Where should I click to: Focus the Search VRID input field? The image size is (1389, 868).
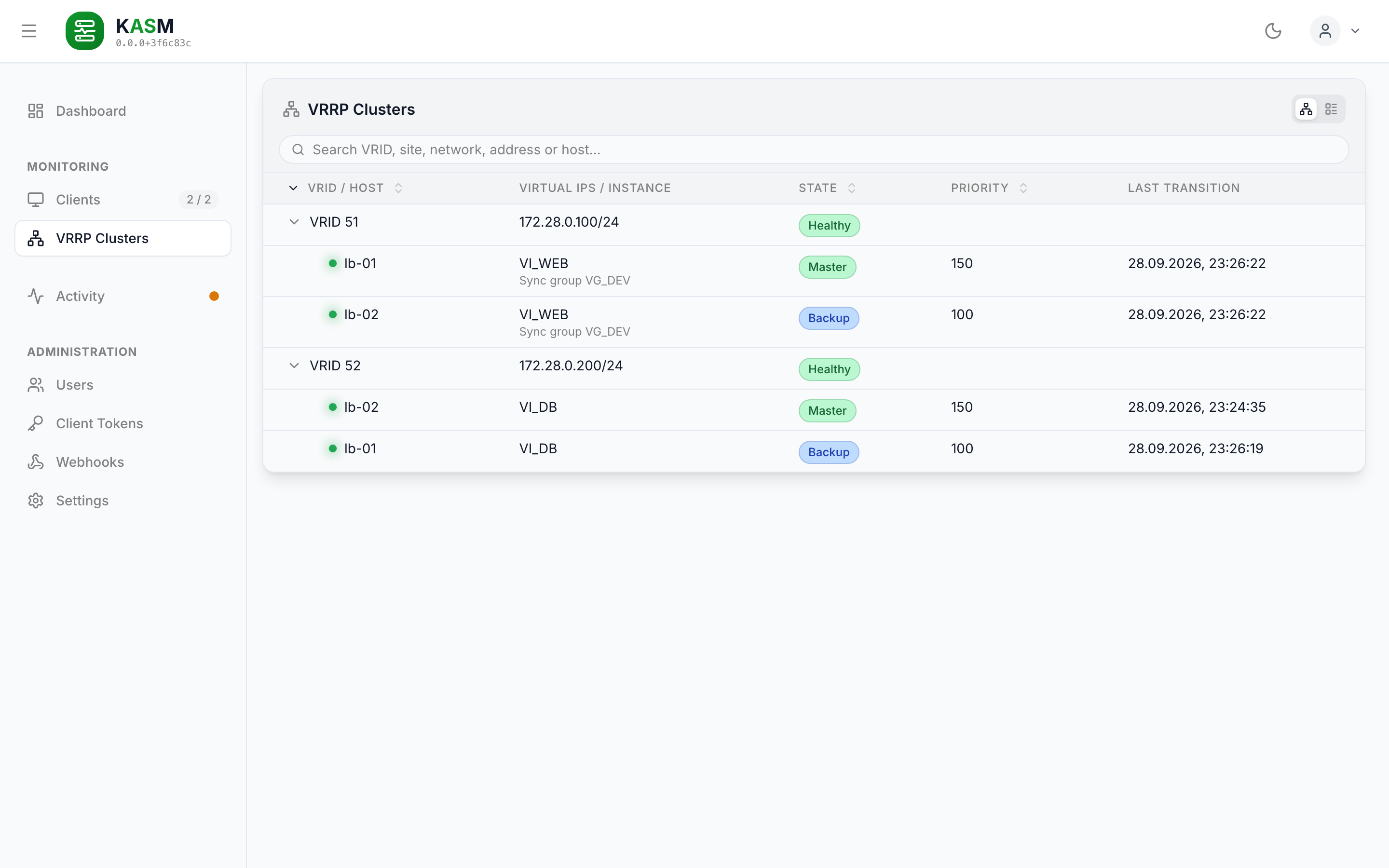[x=813, y=150]
